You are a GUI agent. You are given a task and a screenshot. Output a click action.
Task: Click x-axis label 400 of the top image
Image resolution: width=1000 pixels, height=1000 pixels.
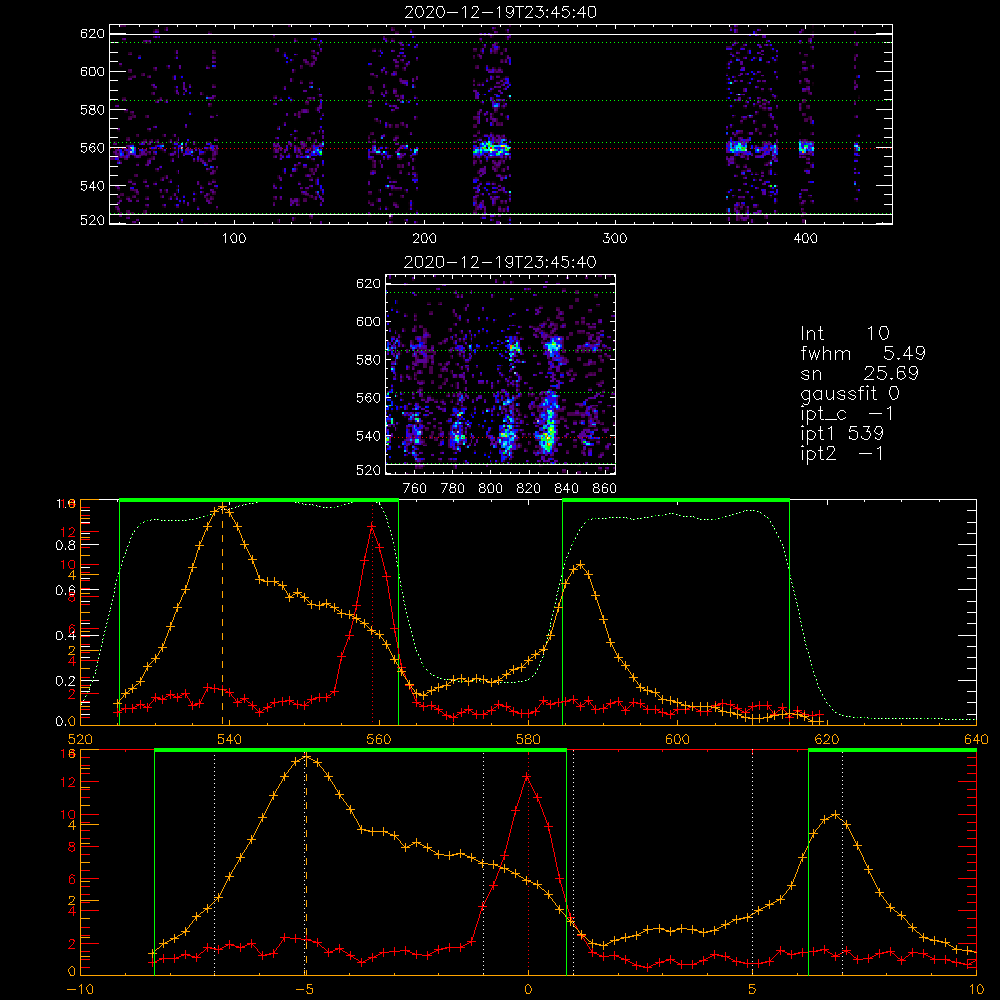pyautogui.click(x=805, y=239)
